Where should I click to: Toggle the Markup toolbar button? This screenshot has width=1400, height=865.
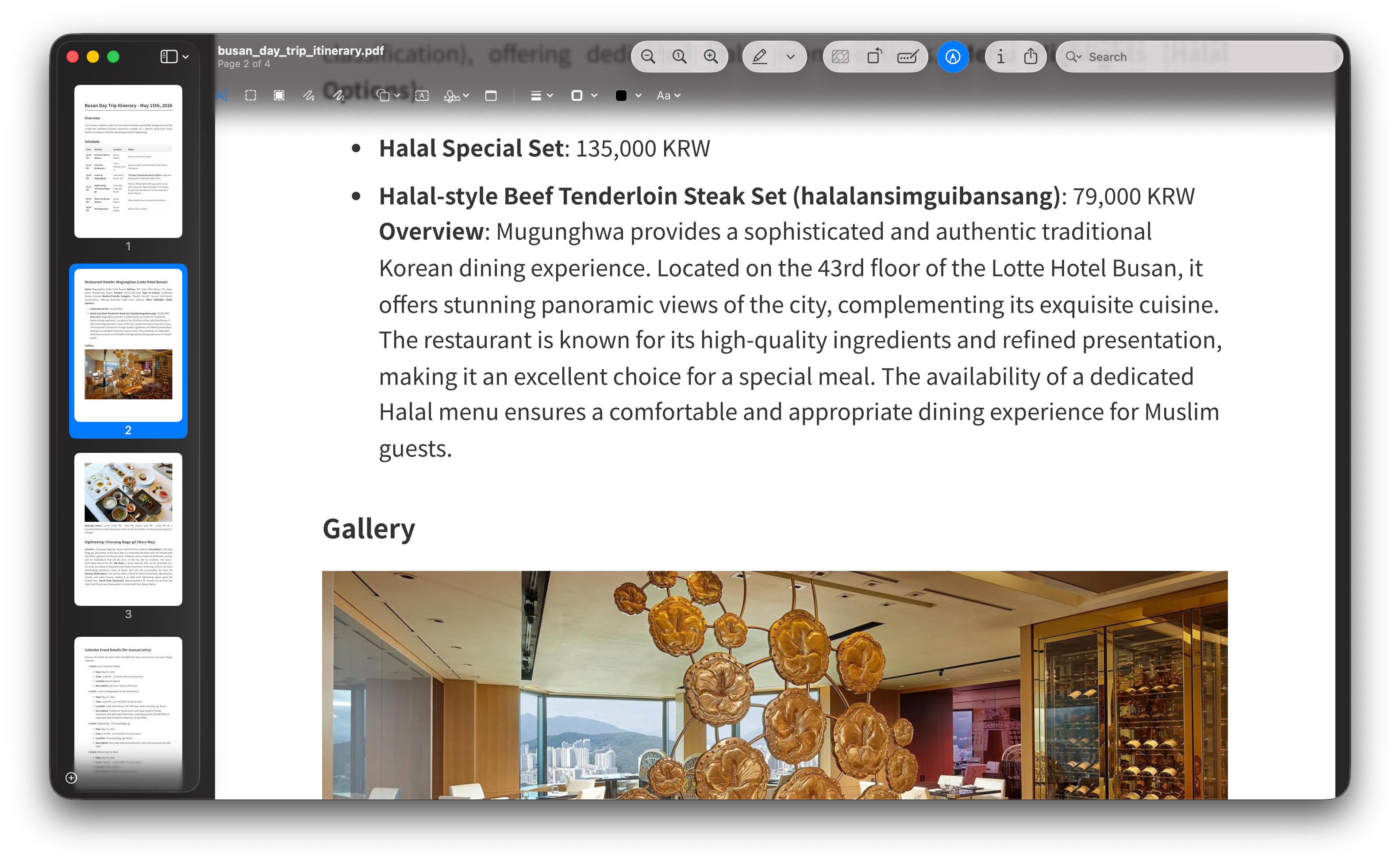(953, 57)
